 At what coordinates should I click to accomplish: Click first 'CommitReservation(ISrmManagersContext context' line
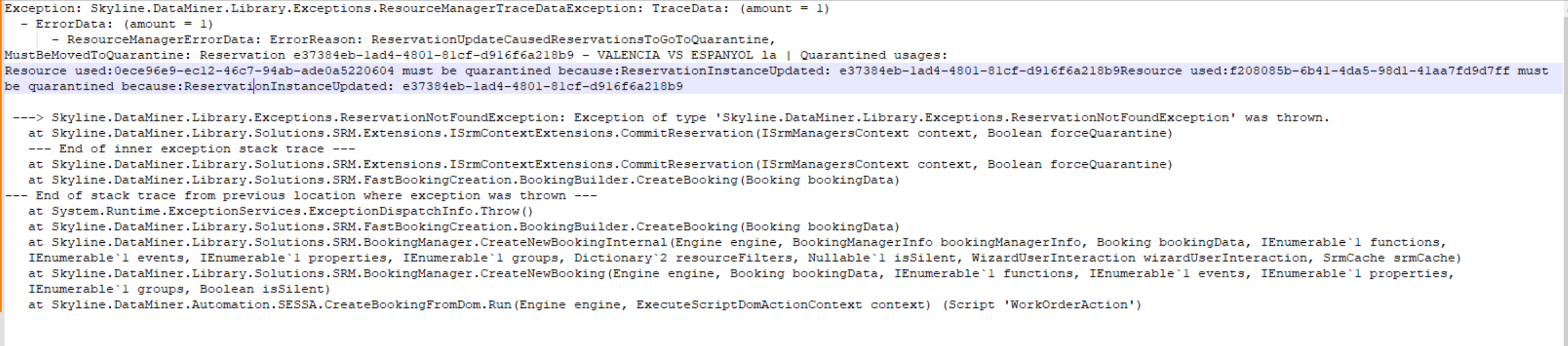coord(600,133)
